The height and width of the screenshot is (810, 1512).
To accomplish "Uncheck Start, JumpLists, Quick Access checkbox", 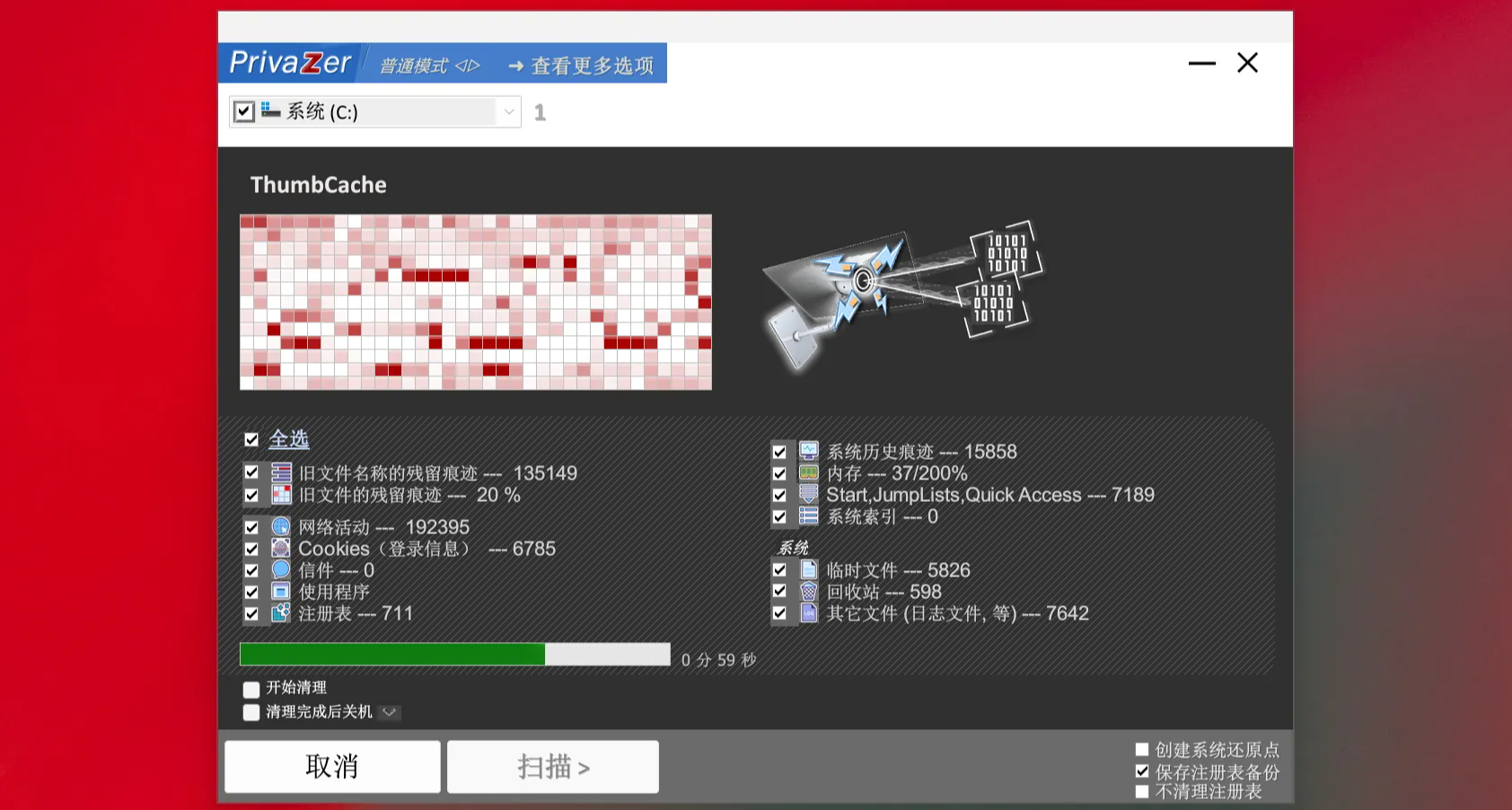I will tap(779, 495).
